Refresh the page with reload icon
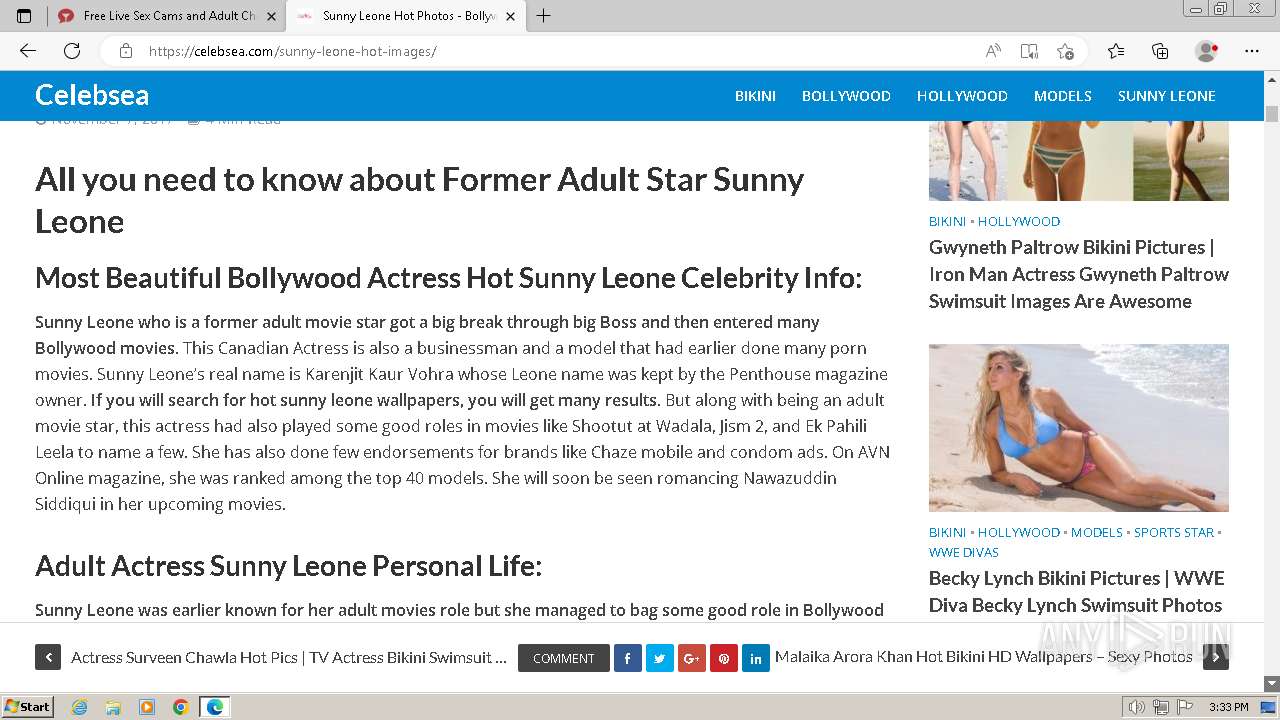 (x=72, y=51)
